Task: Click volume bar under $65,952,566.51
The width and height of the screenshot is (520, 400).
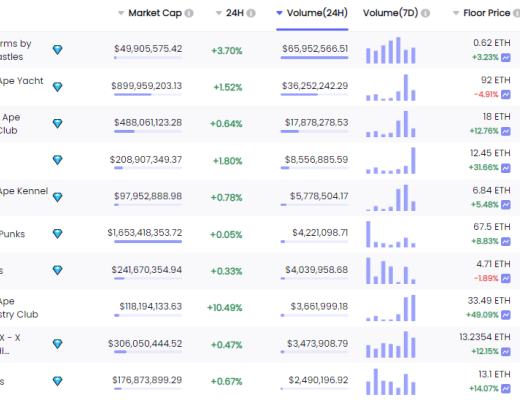Action: pyautogui.click(x=314, y=58)
